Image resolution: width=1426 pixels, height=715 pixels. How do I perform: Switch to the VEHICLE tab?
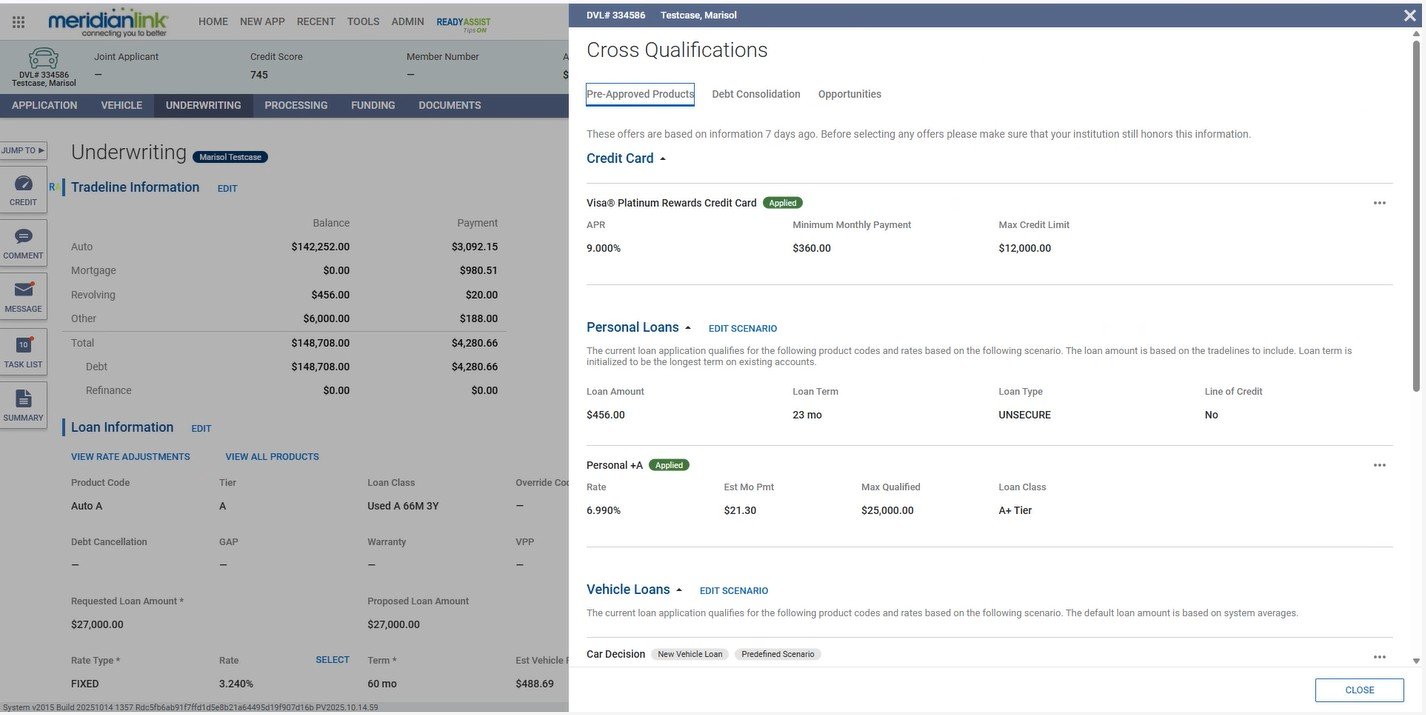[x=121, y=105]
